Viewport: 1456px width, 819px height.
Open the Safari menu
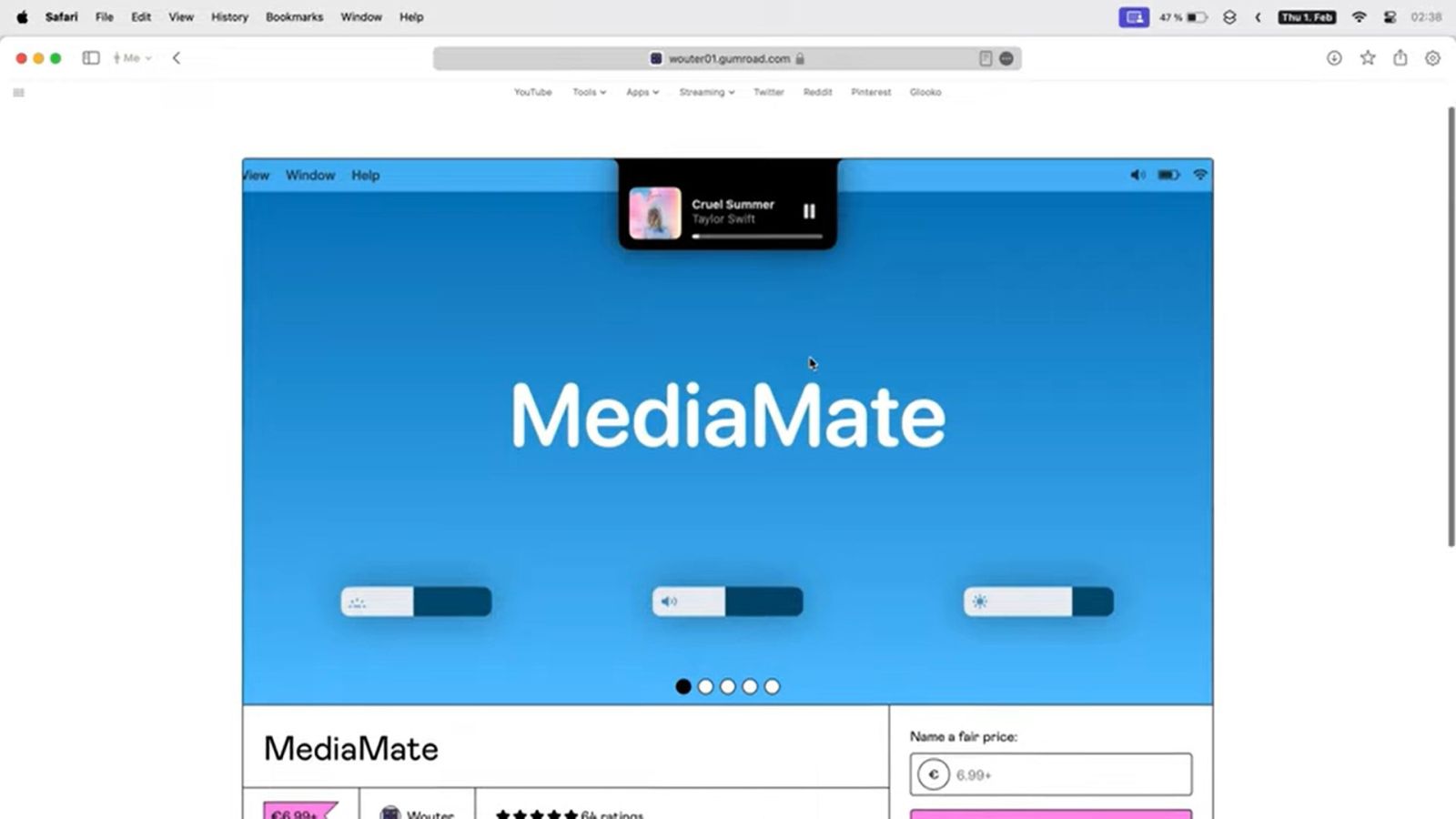coord(62,17)
